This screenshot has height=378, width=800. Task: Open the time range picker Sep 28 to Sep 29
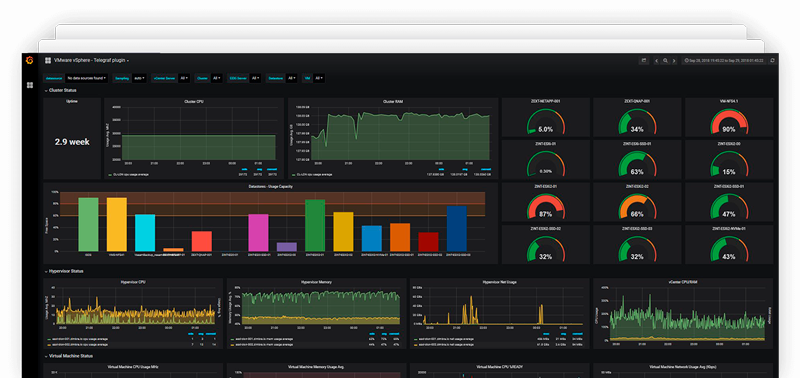pyautogui.click(x=724, y=60)
